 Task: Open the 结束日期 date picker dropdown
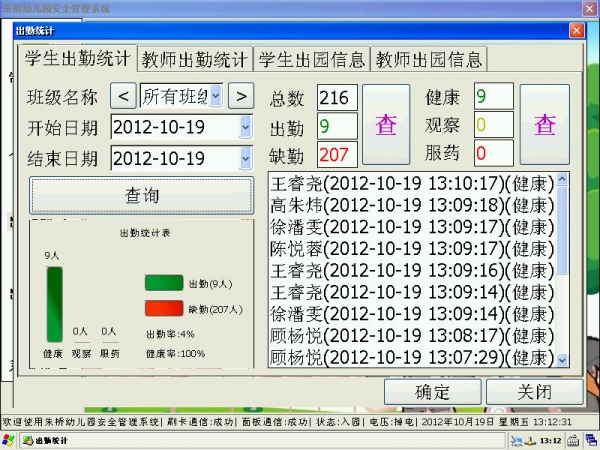pyautogui.click(x=246, y=158)
